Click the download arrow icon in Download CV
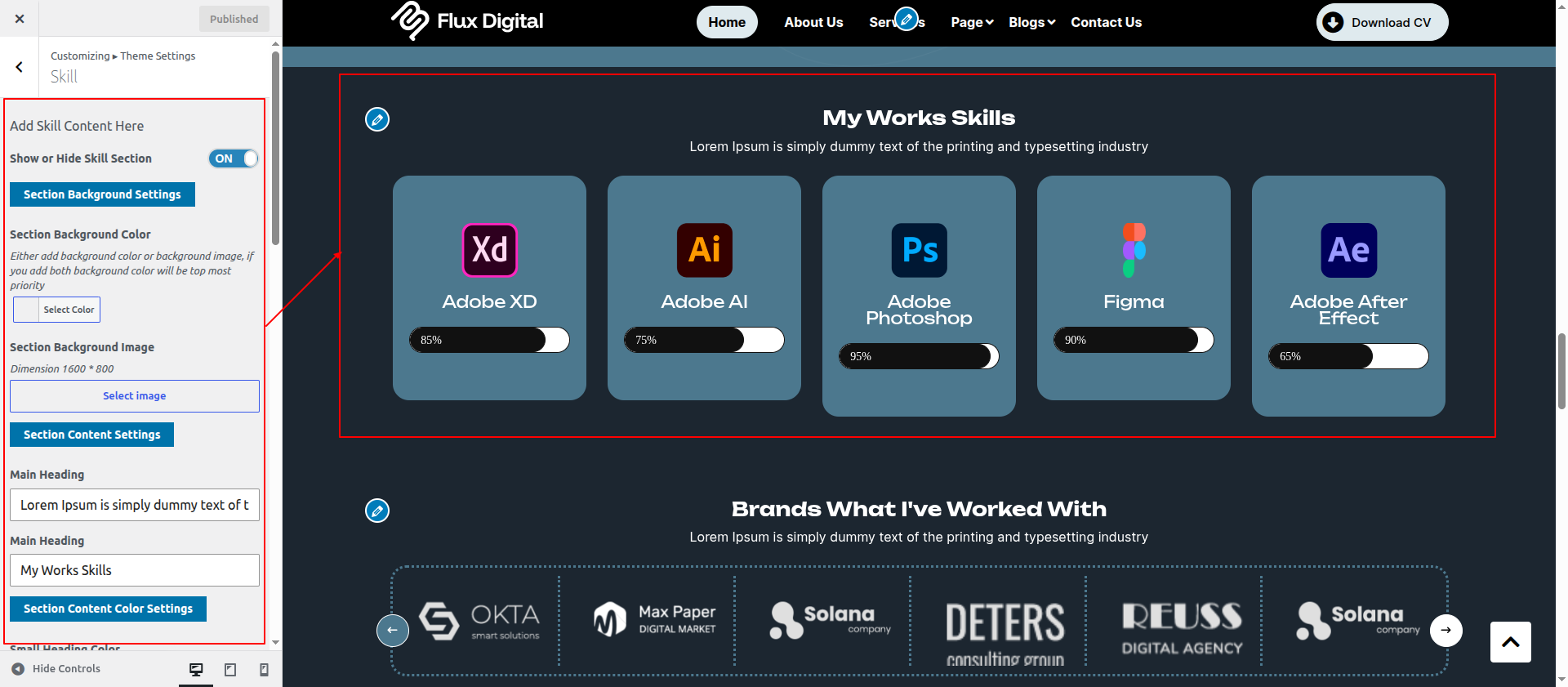The image size is (1568, 687). pos(1333,22)
